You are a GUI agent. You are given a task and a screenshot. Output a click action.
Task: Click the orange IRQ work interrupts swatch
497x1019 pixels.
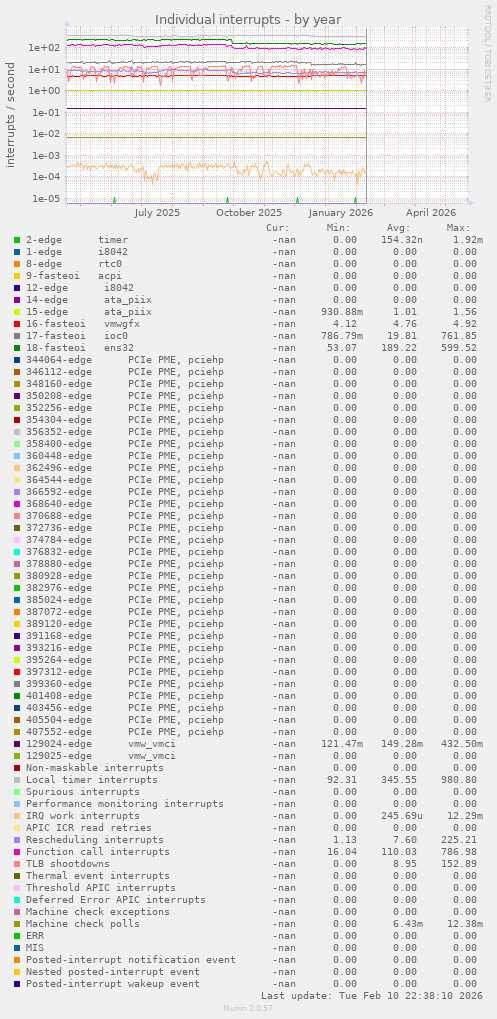point(17,816)
